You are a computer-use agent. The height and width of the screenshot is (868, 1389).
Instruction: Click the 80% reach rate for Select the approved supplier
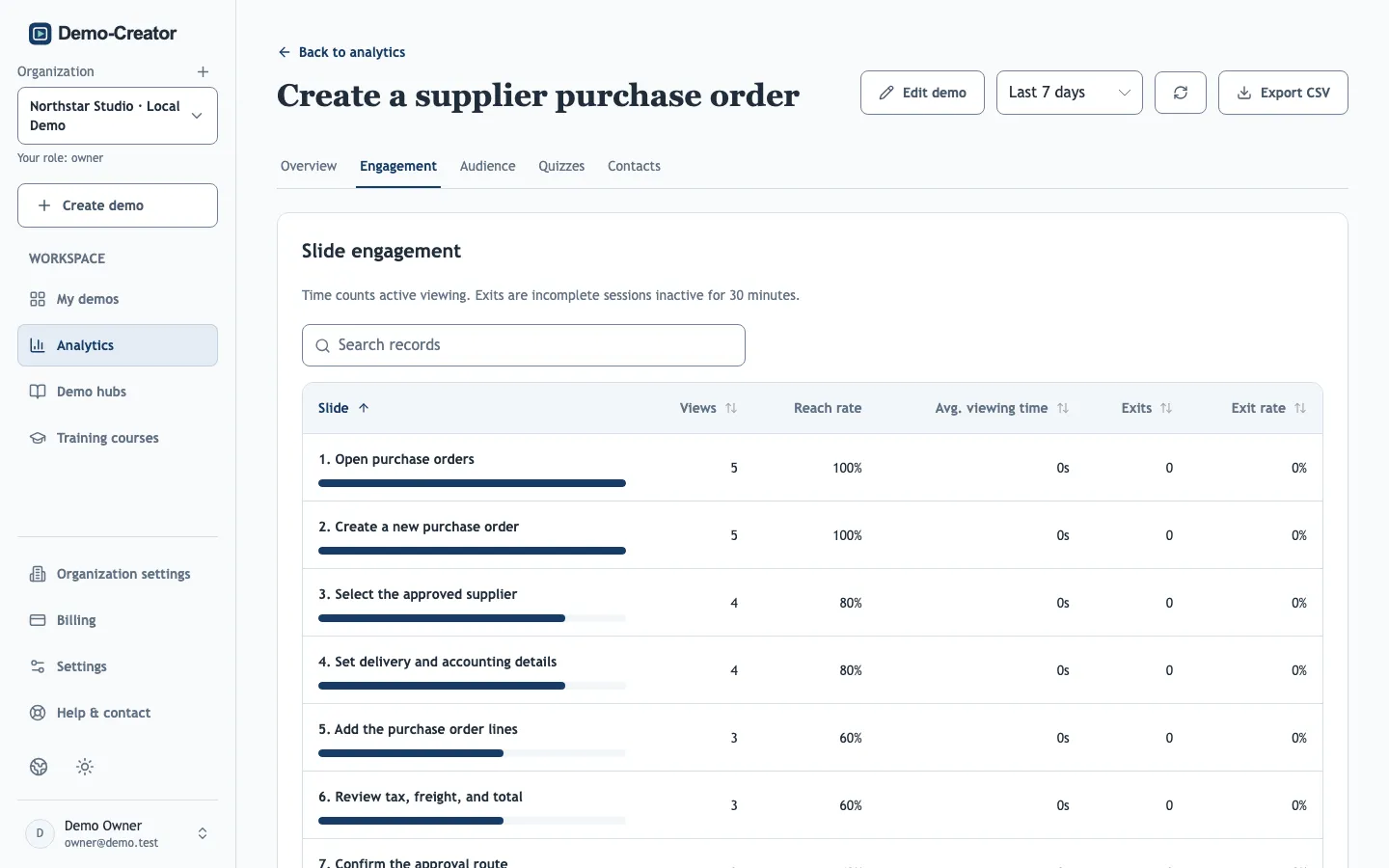click(x=851, y=603)
